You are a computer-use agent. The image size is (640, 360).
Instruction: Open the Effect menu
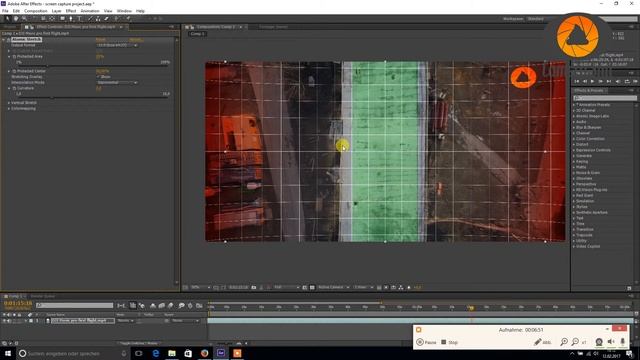pos(71,11)
